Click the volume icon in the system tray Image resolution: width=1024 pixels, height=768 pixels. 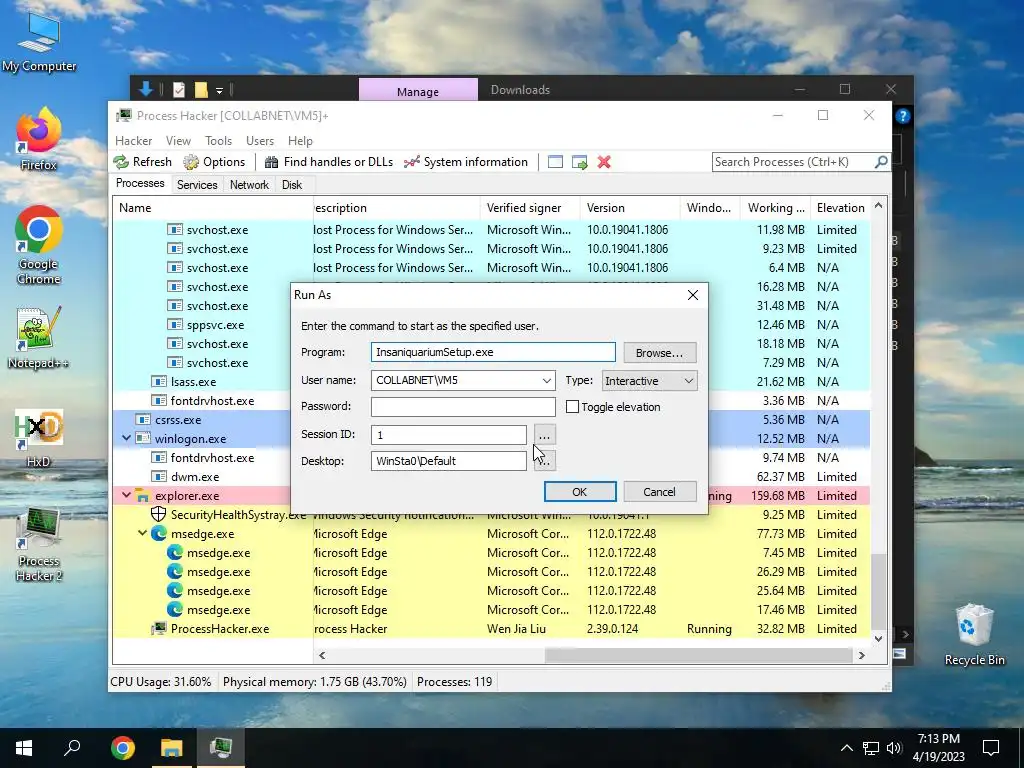pyautogui.click(x=894, y=748)
